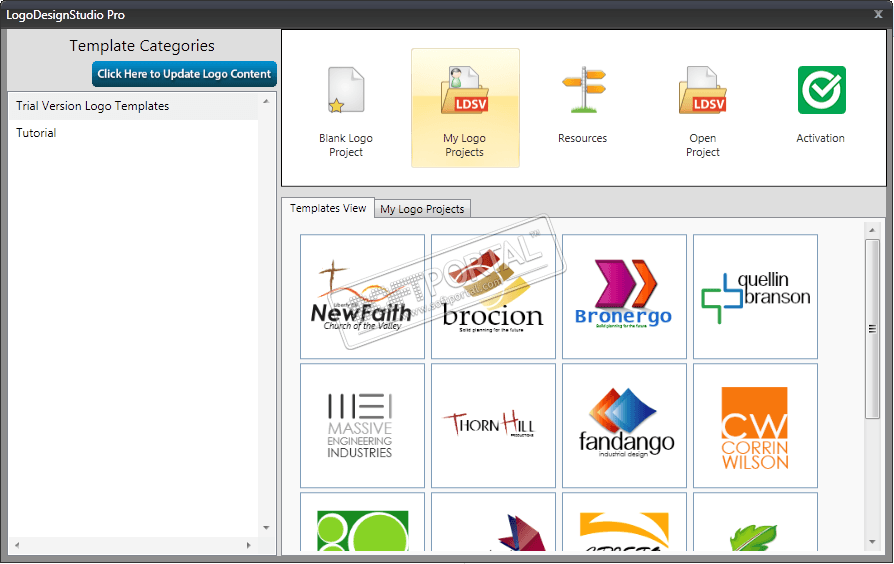Viewport: 894px width, 564px height.
Task: Switch to the Templates View tab
Action: click(328, 208)
